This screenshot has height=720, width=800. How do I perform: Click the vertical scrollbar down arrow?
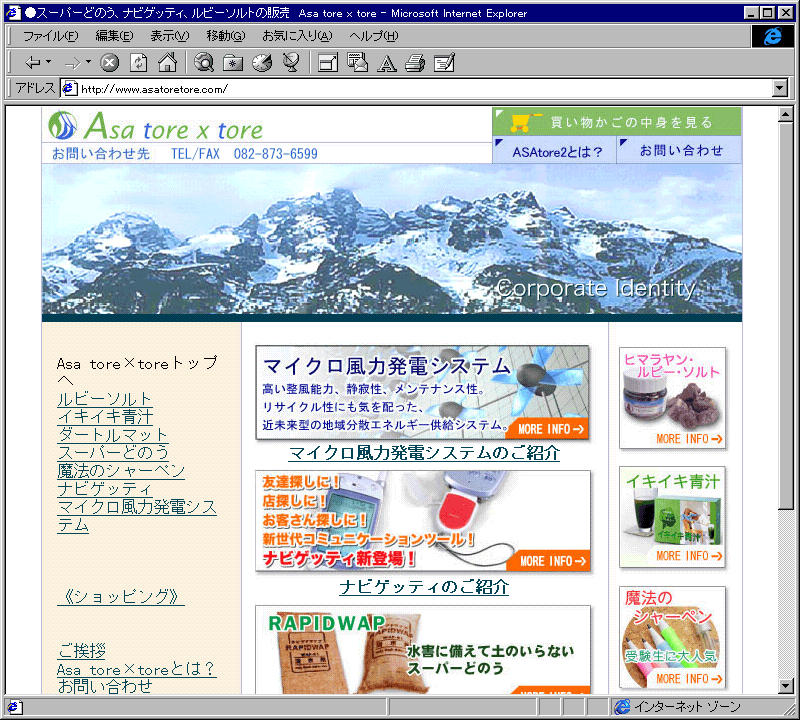tap(786, 686)
